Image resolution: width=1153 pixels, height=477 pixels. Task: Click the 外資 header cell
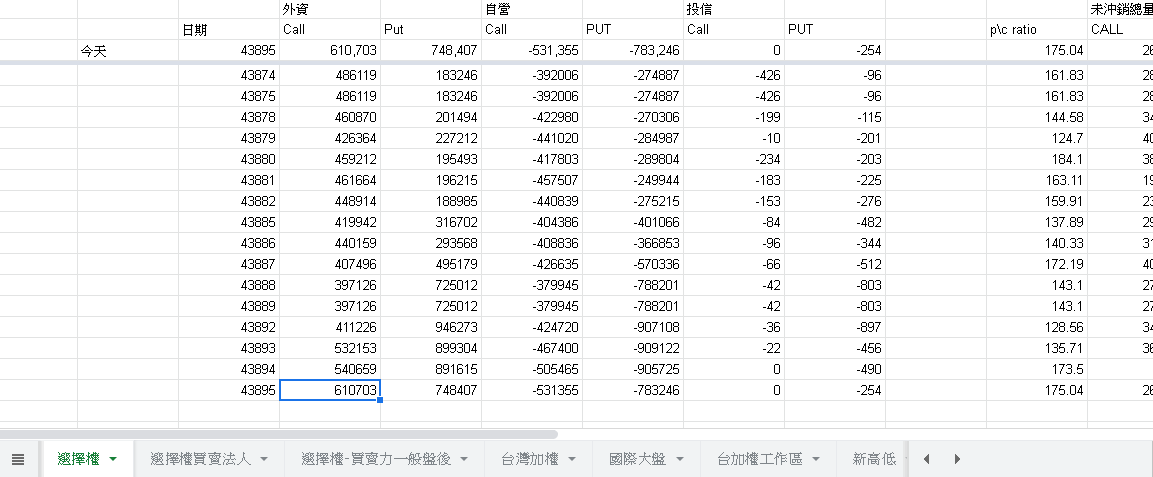click(330, 9)
